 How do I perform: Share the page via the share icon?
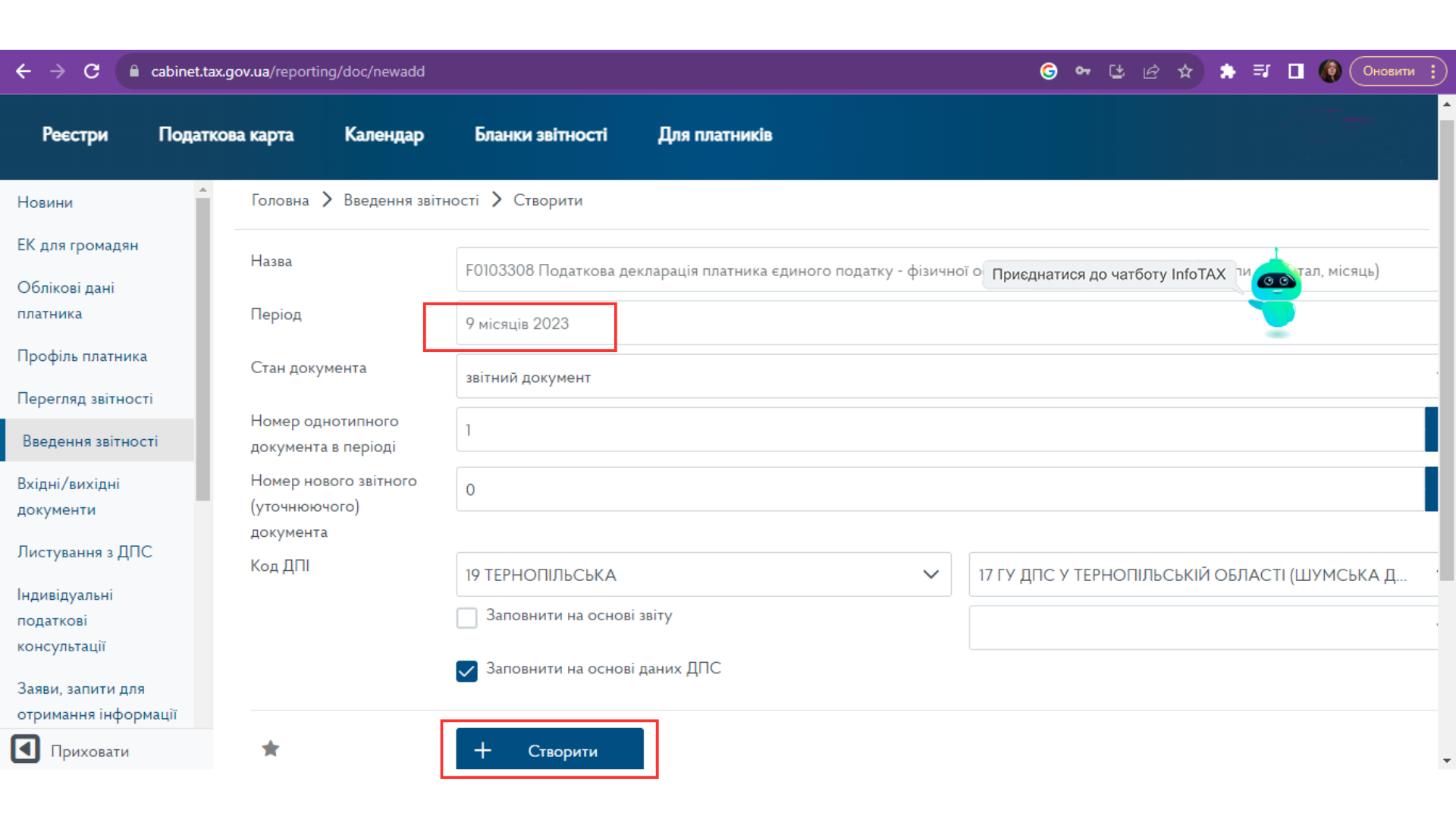pos(1151,71)
